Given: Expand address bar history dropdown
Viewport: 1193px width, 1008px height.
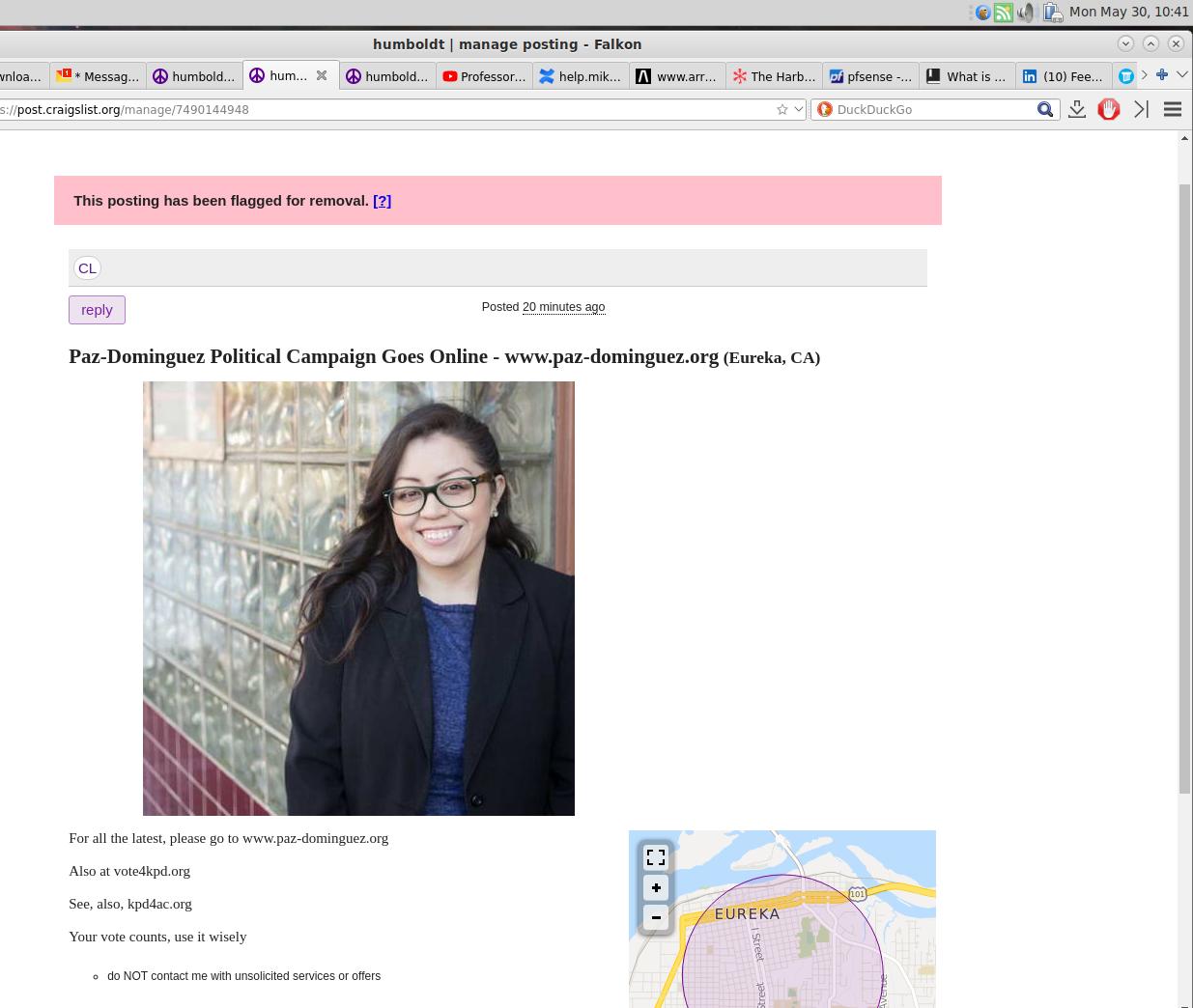Looking at the screenshot, I should tap(798, 109).
